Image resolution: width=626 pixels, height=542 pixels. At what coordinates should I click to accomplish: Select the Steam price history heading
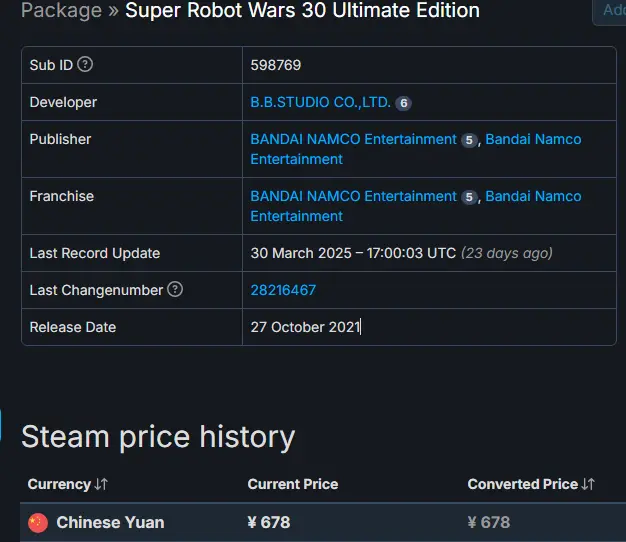point(158,437)
